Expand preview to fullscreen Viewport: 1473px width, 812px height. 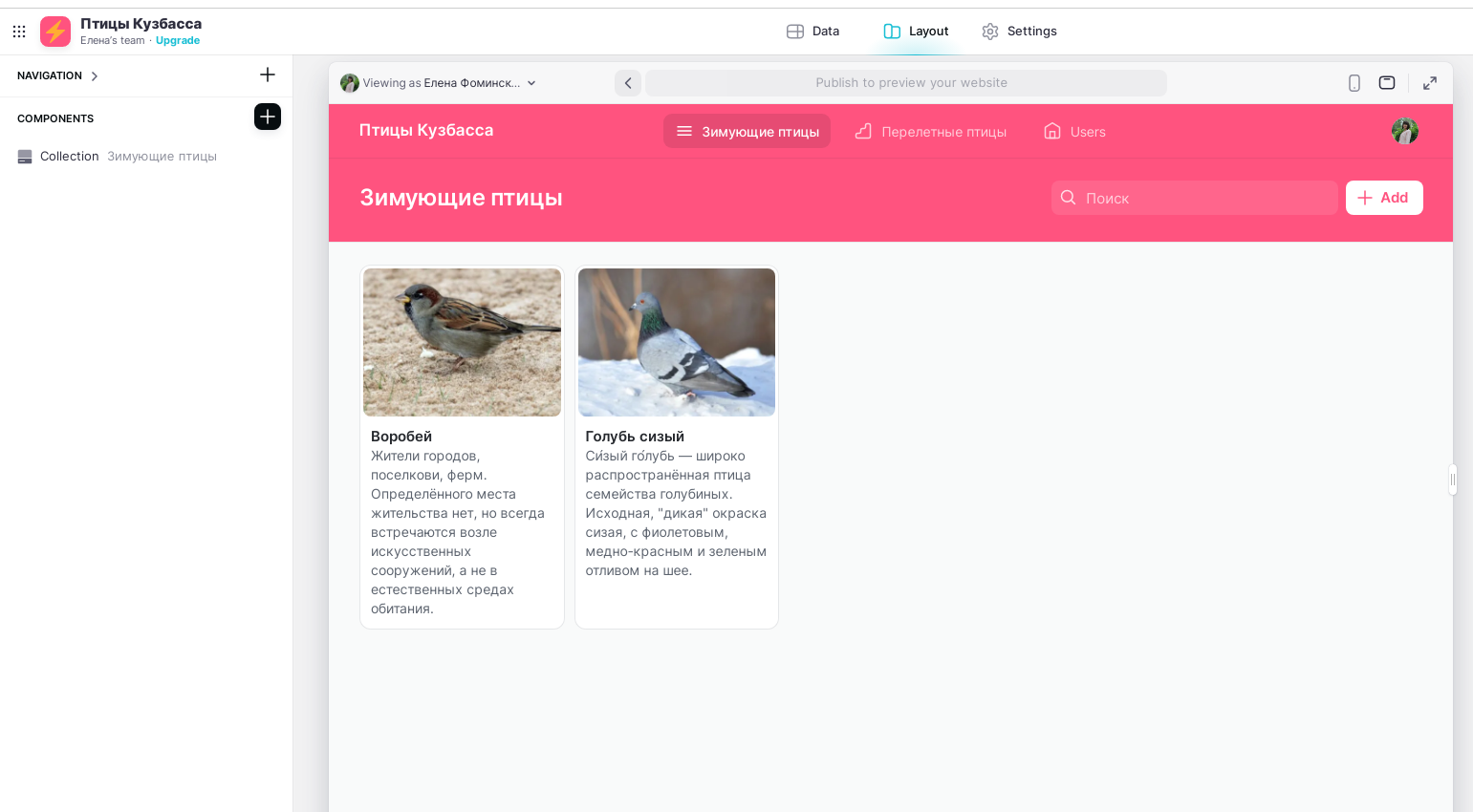pyautogui.click(x=1430, y=83)
